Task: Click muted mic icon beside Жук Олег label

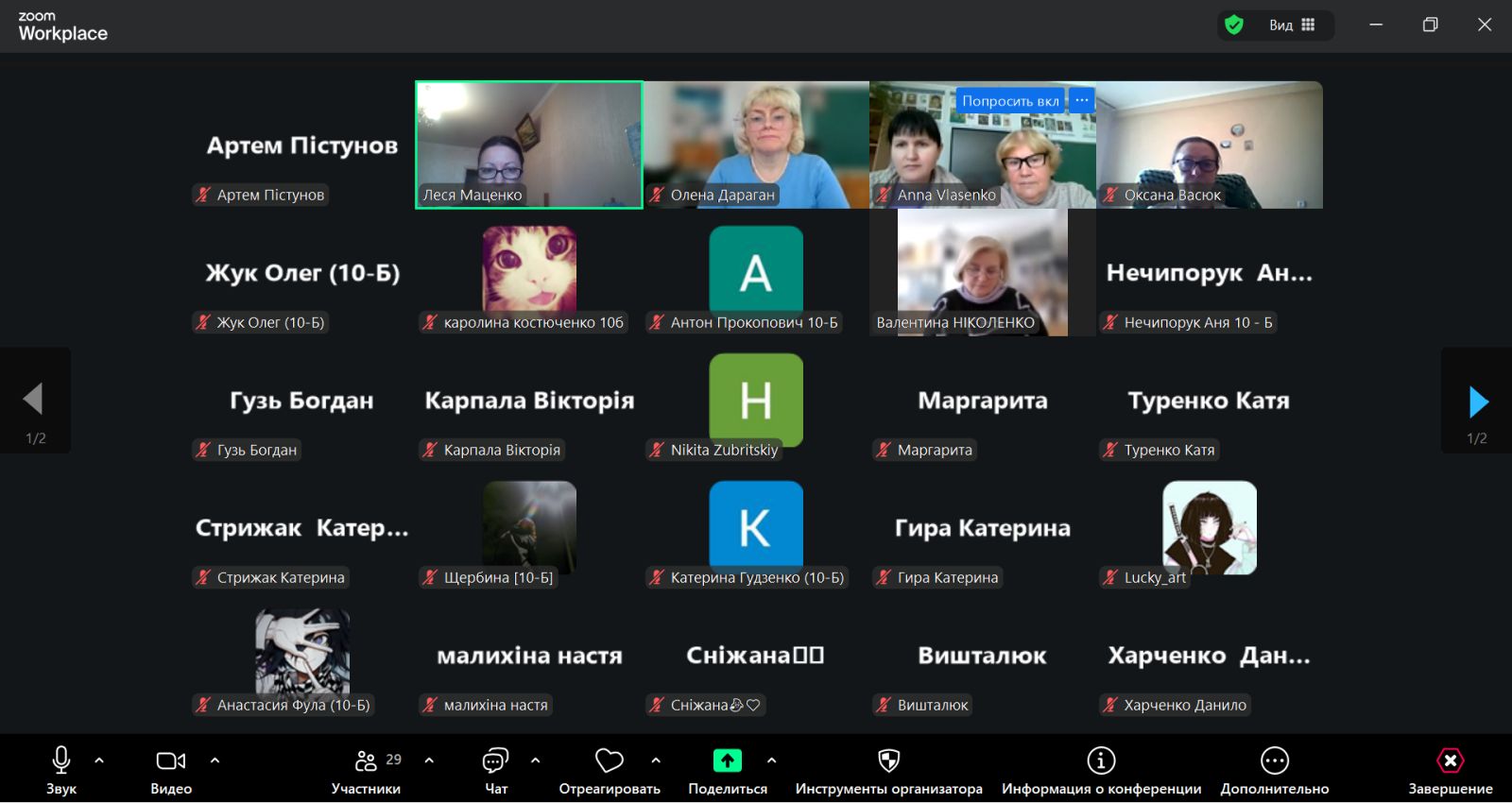Action: tap(203, 322)
